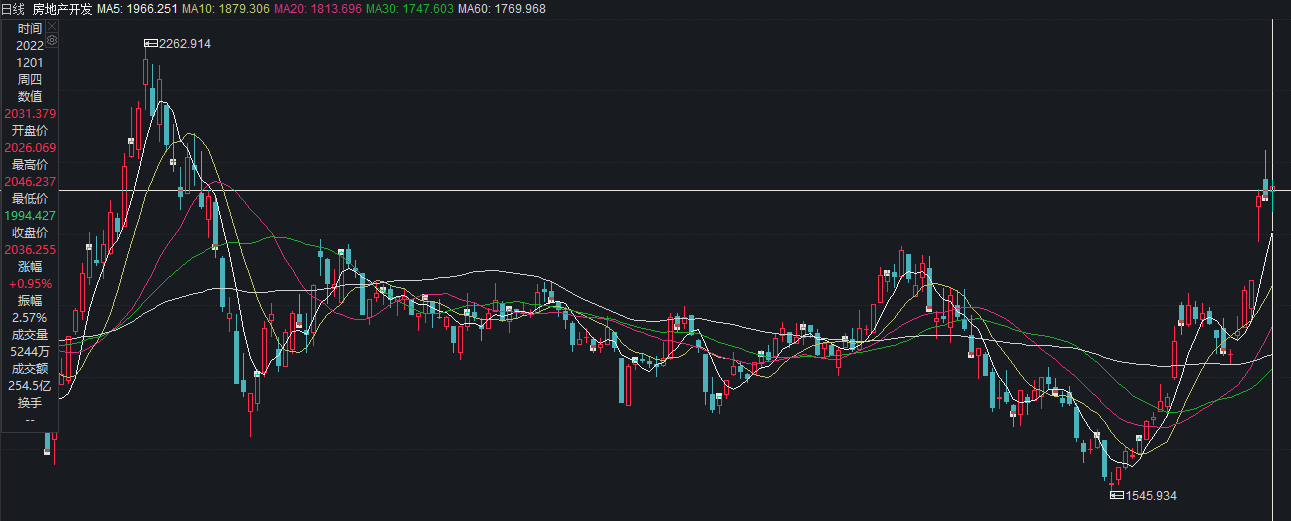Screen dimensions: 1291x521
Task: Open the info panel settings gear
Action: 52,40
